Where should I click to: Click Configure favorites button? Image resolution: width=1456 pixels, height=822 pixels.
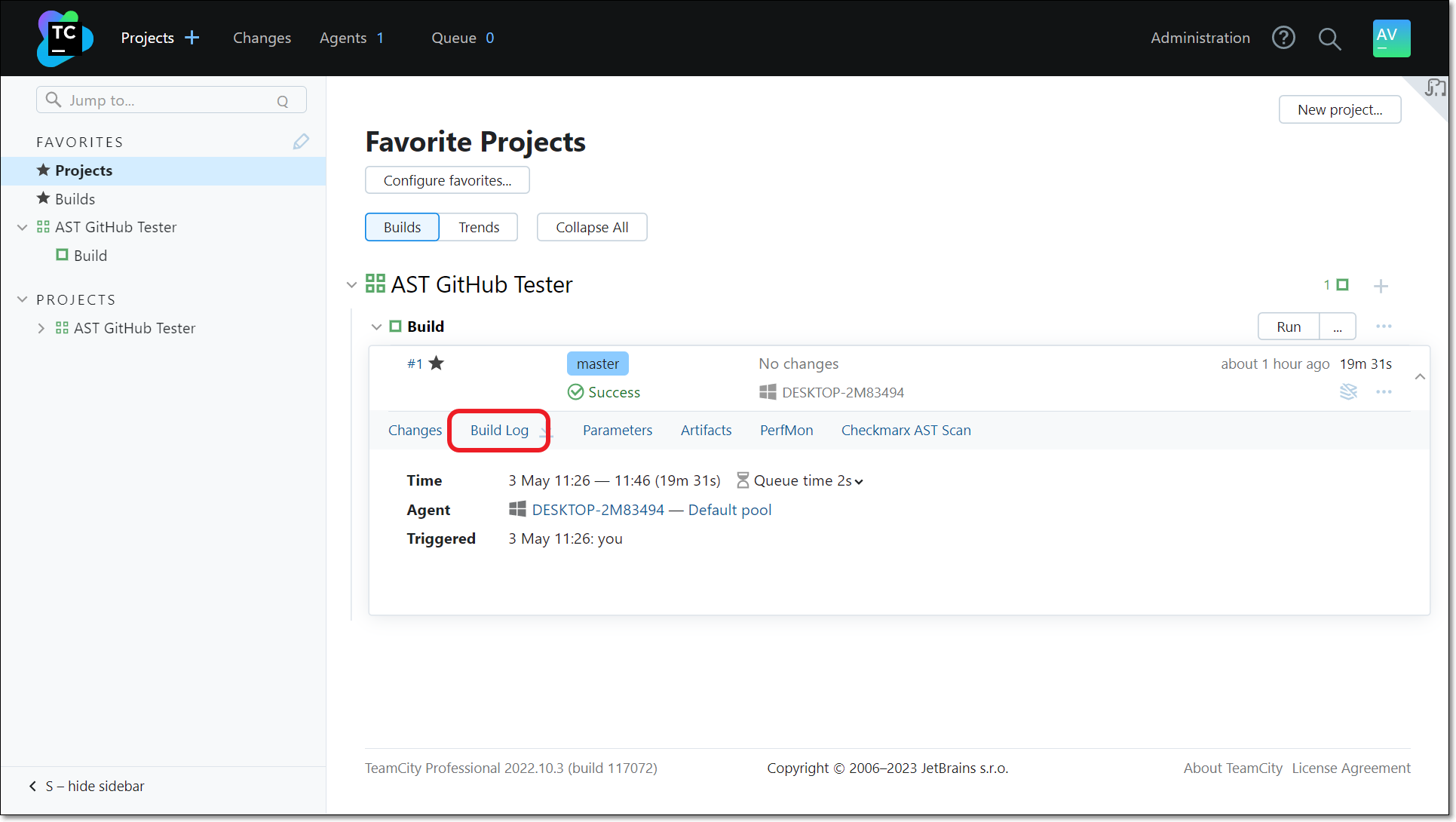pos(447,180)
